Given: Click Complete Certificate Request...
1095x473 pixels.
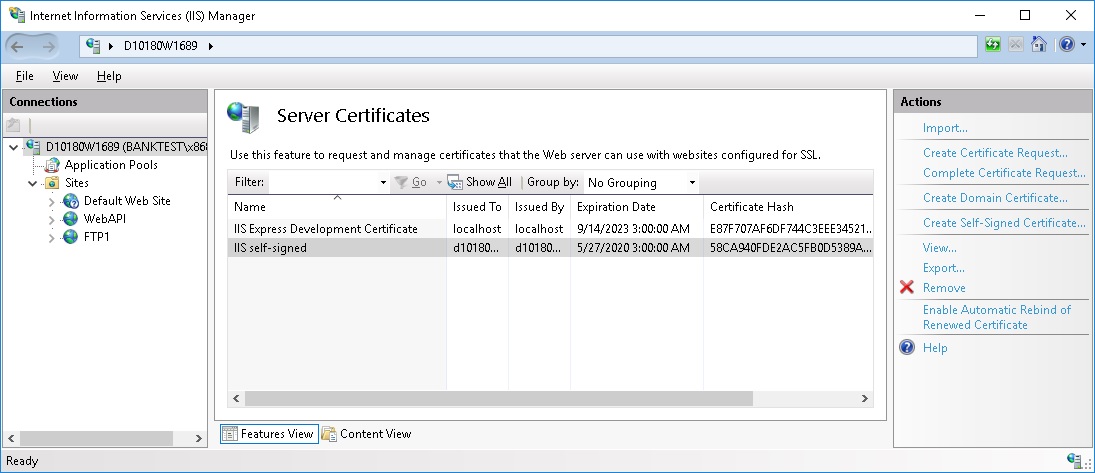Looking at the screenshot, I should [x=1004, y=173].
